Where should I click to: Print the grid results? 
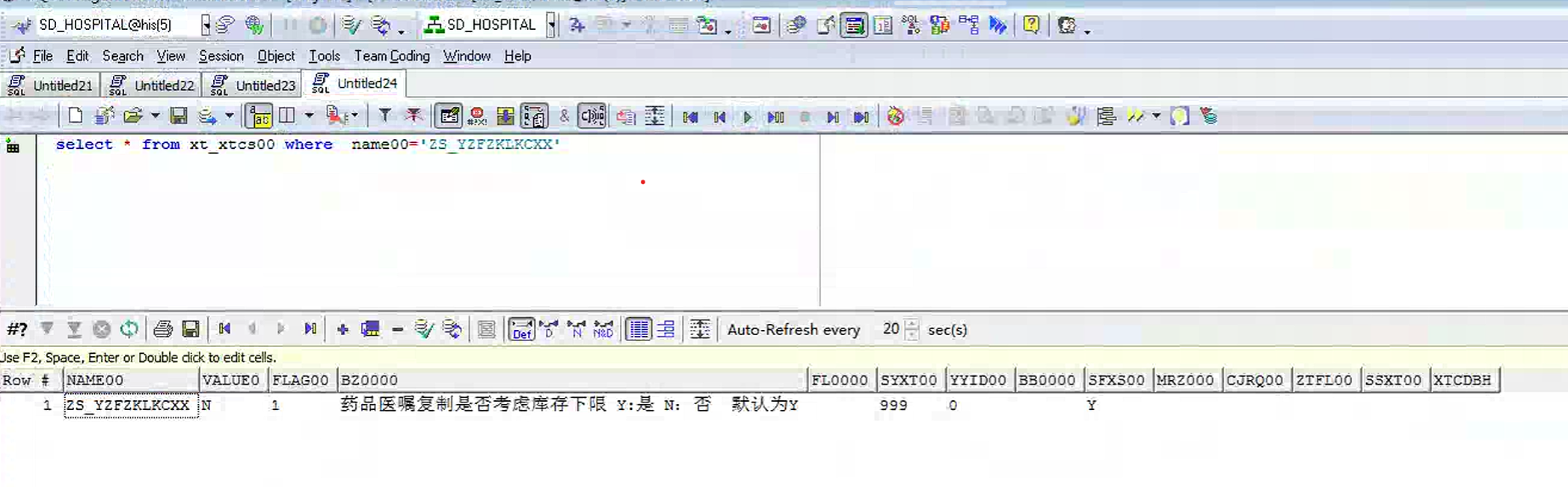pyautogui.click(x=163, y=329)
